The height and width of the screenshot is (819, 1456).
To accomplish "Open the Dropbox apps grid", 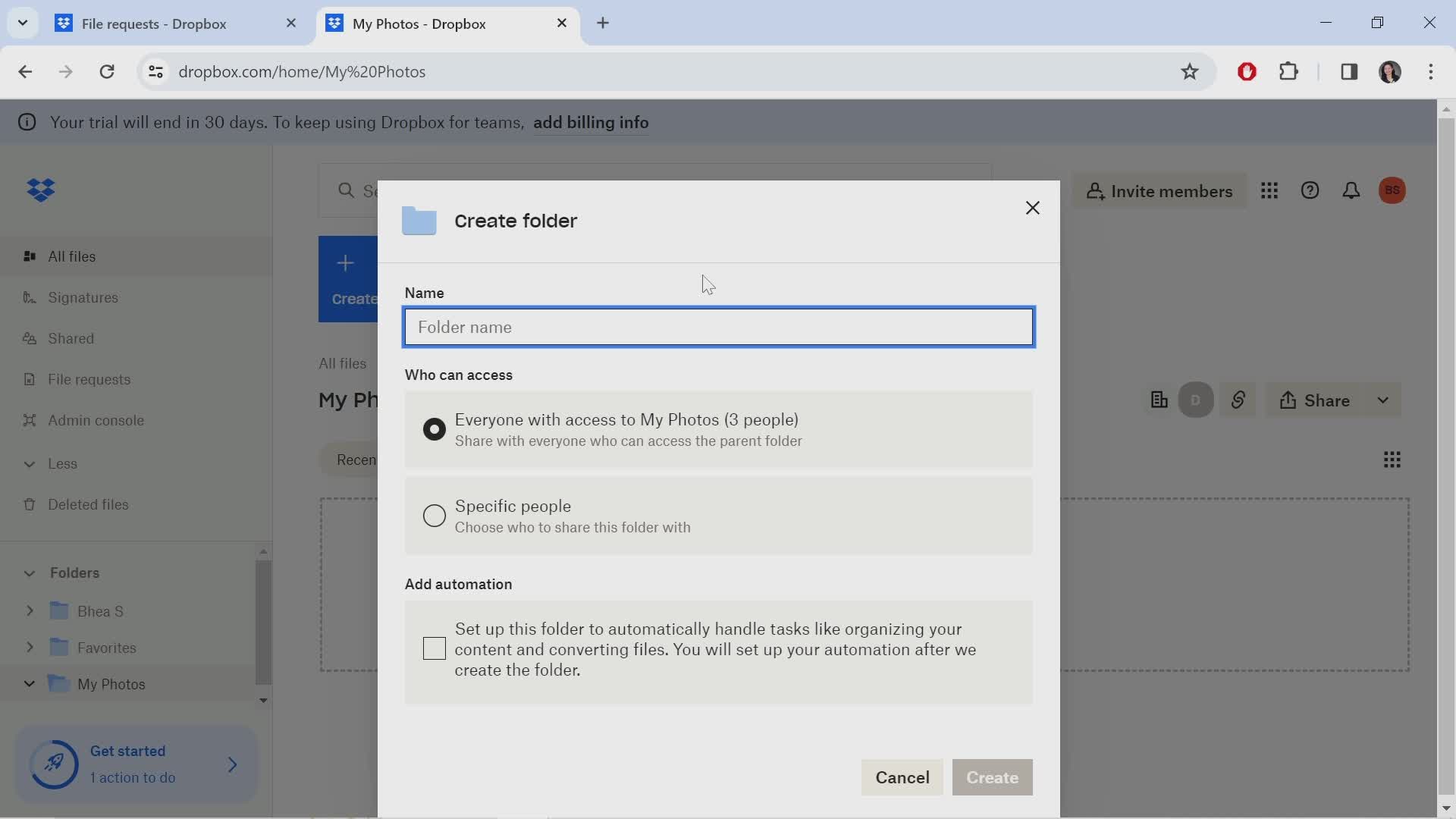I will point(1269,190).
